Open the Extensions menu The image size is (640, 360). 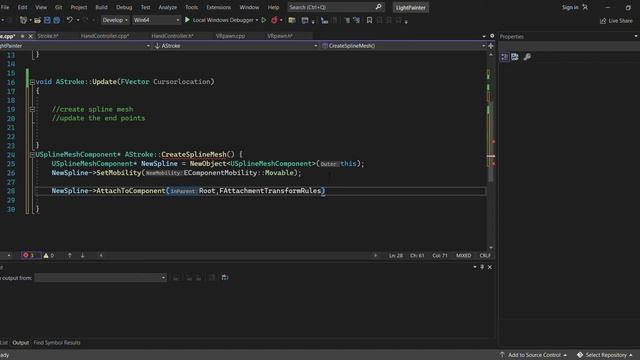coord(218,7)
